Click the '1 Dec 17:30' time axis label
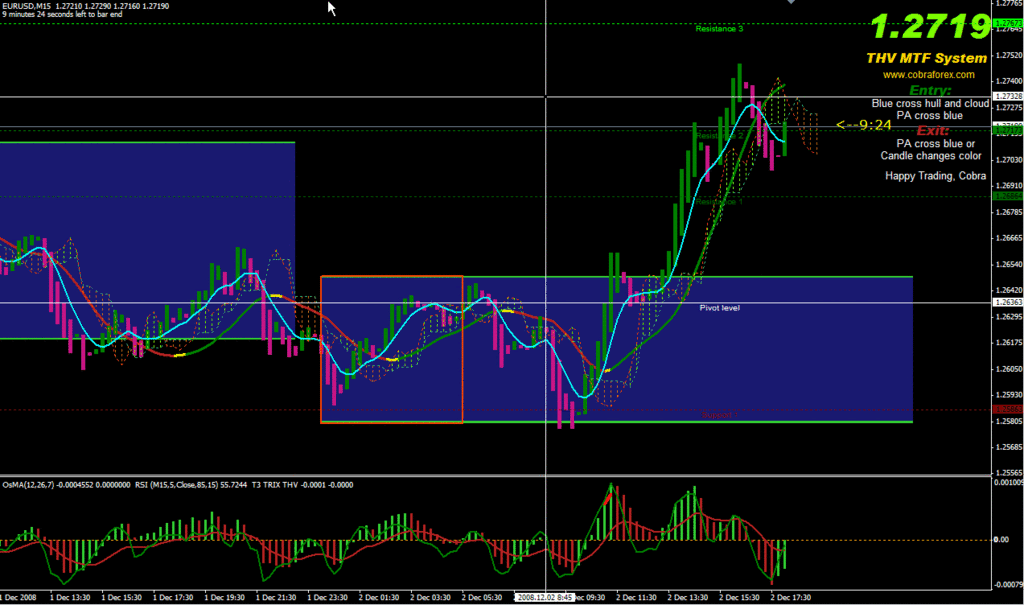This screenshot has height=605, width=1024. 173,597
